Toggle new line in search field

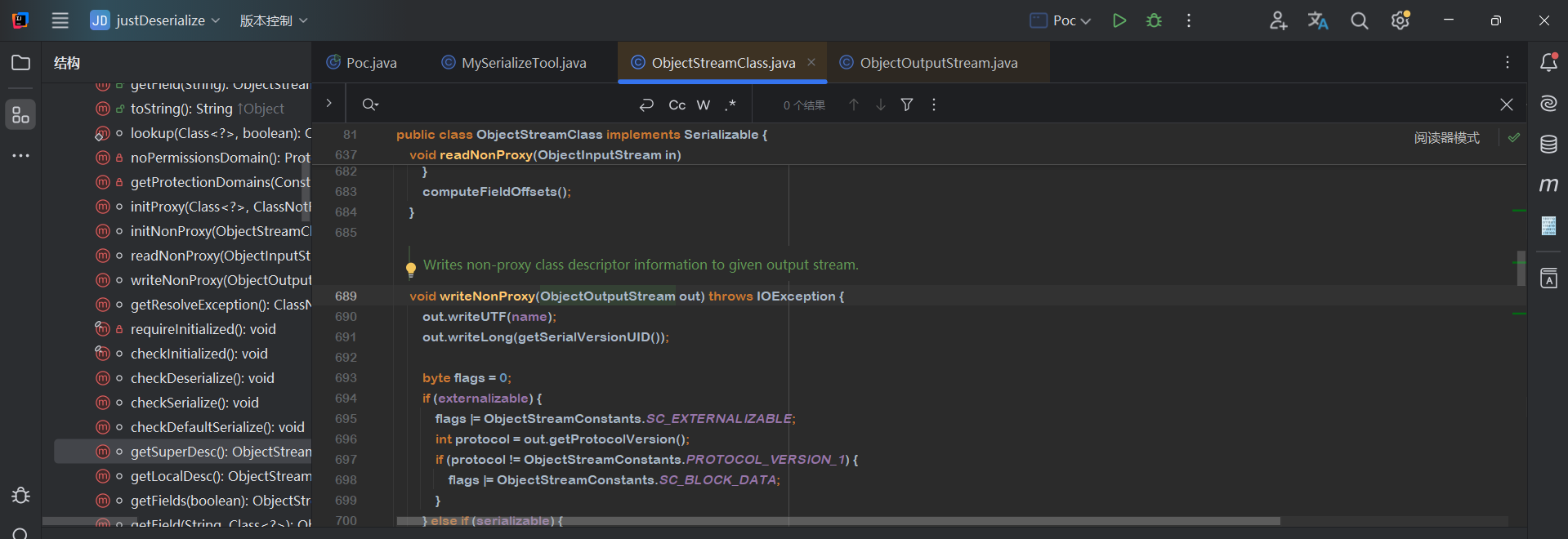click(x=646, y=105)
